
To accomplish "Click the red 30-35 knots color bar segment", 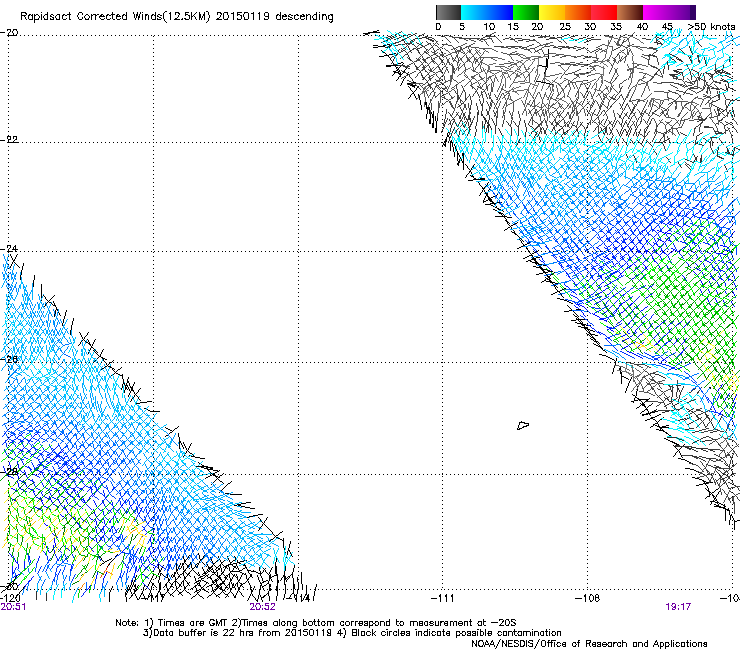I will [604, 12].
